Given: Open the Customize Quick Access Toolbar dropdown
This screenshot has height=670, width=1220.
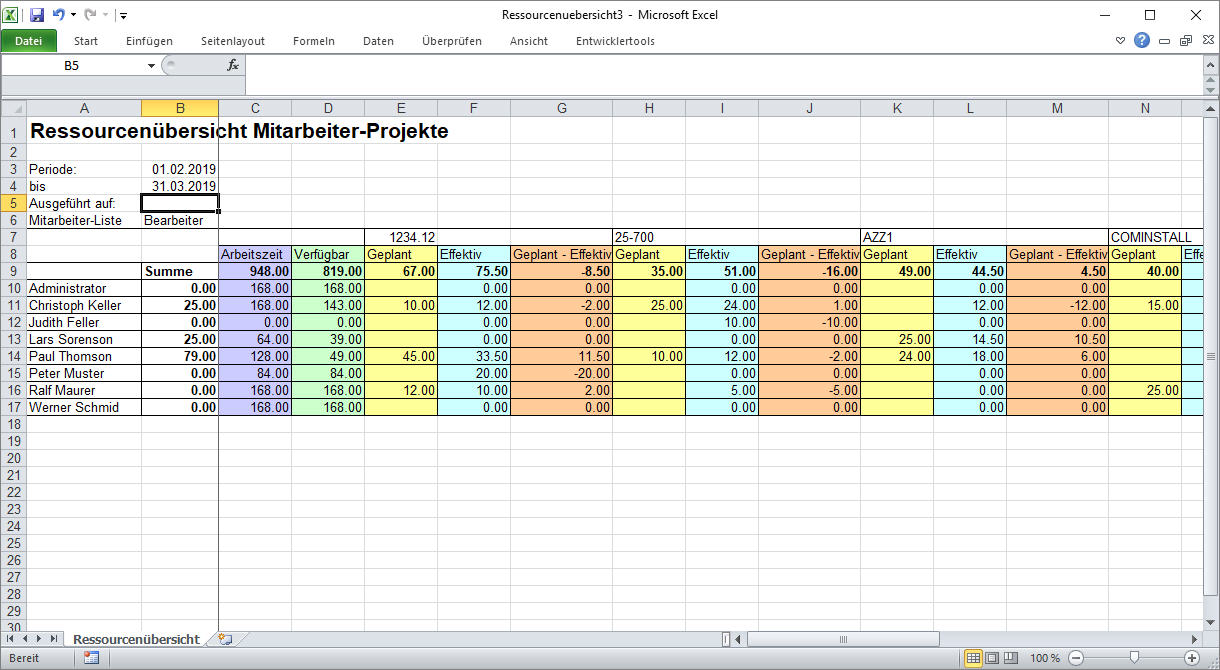Looking at the screenshot, I should point(122,16).
